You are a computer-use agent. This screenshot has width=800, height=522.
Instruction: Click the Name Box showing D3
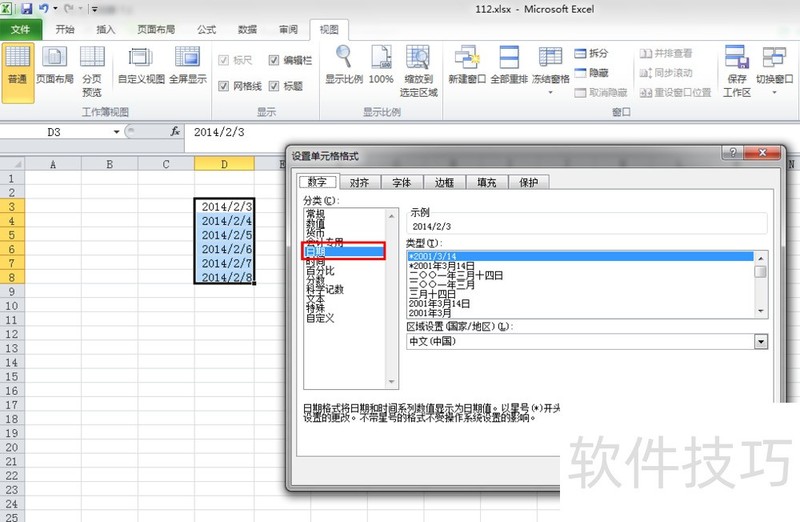(54, 132)
